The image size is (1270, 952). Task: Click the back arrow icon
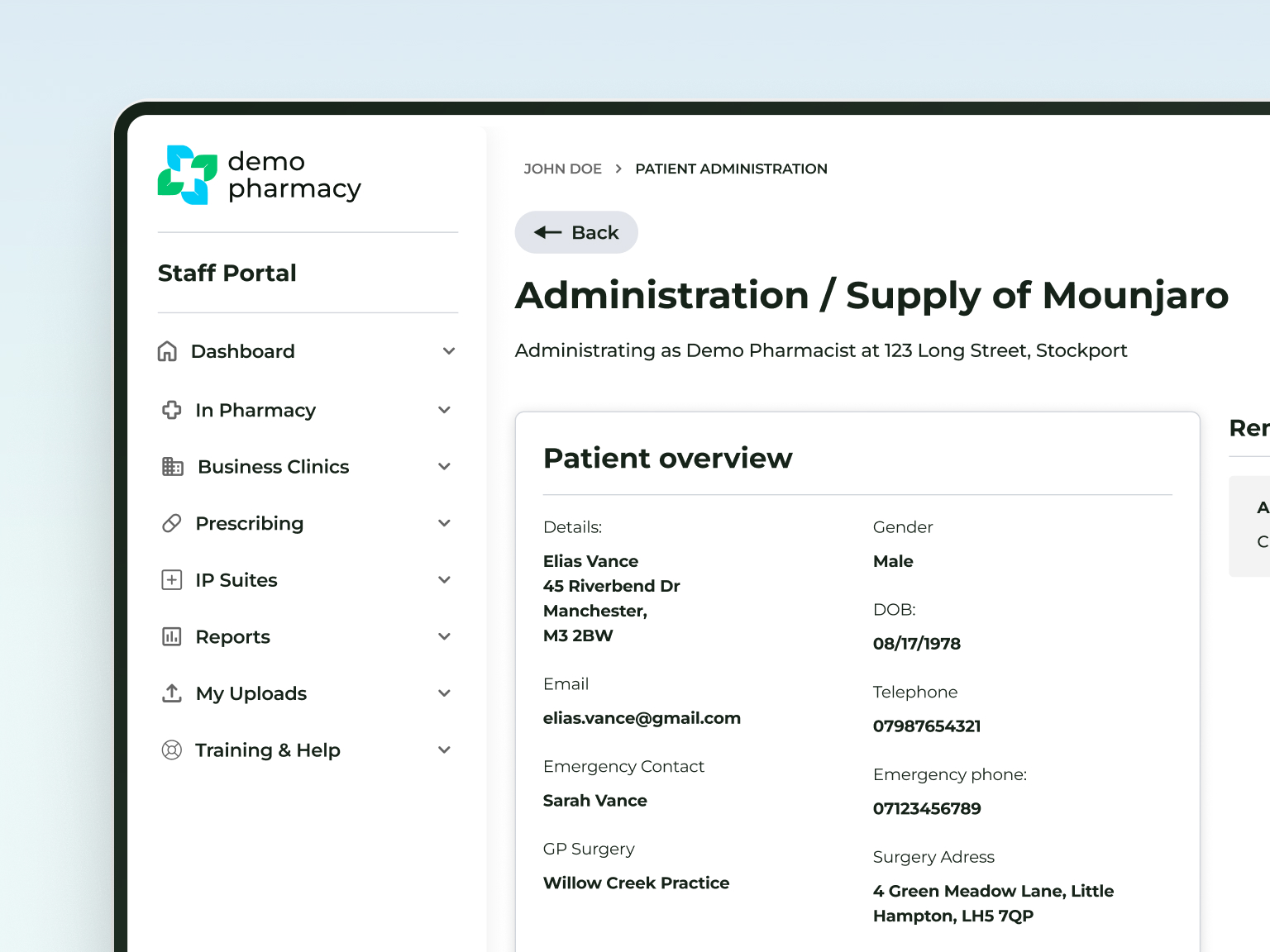[547, 232]
